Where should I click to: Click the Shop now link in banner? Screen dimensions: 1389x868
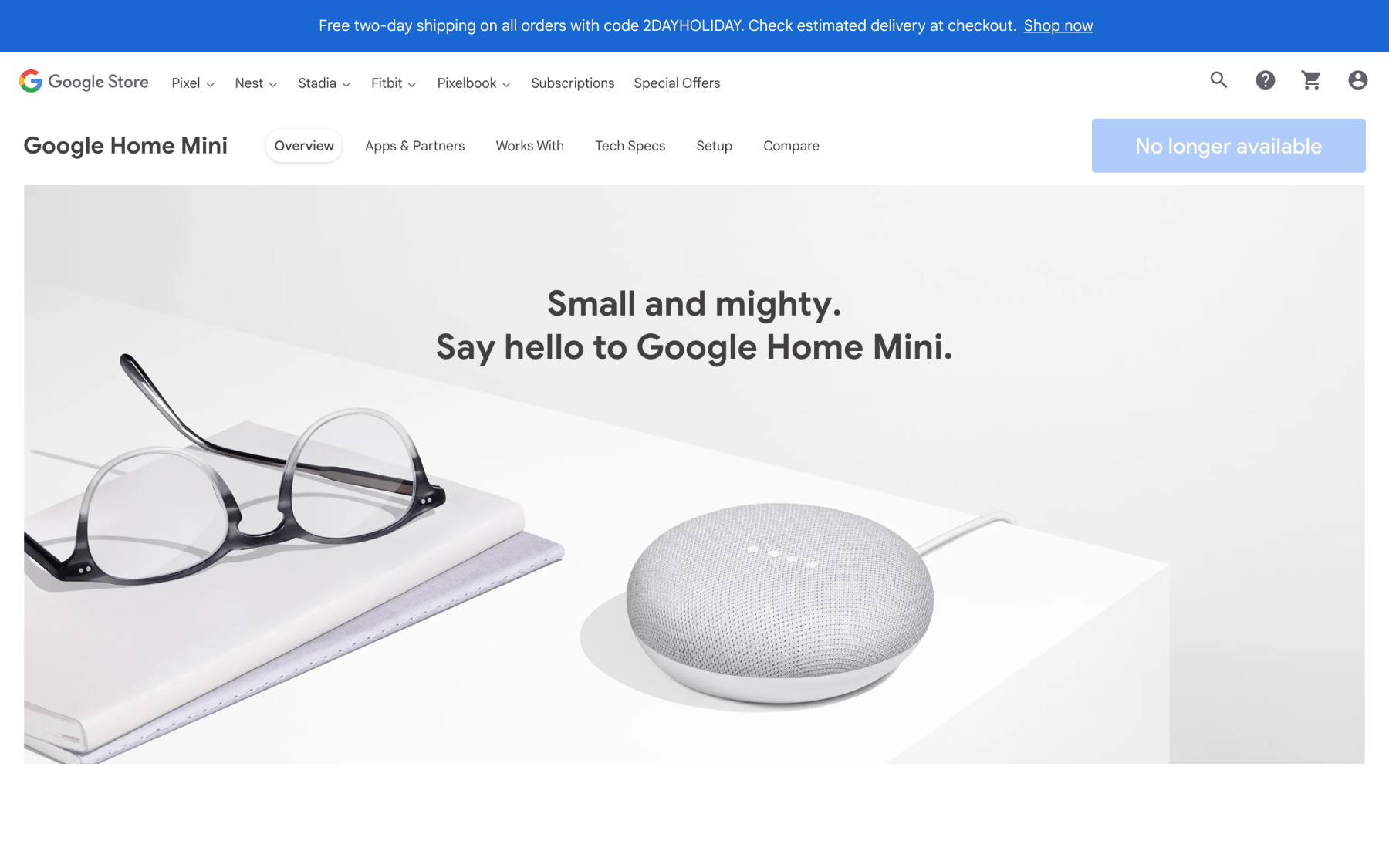coord(1058,25)
